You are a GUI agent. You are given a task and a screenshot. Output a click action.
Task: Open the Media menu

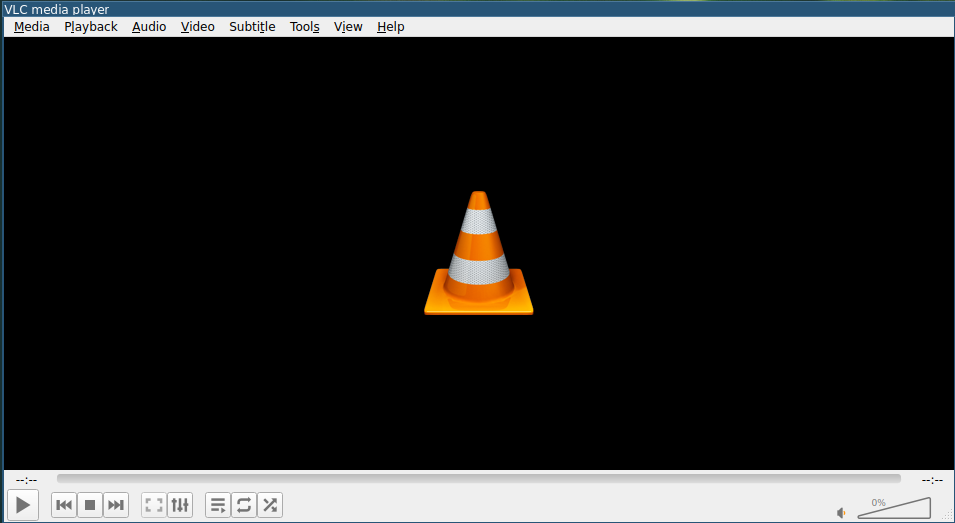click(32, 27)
